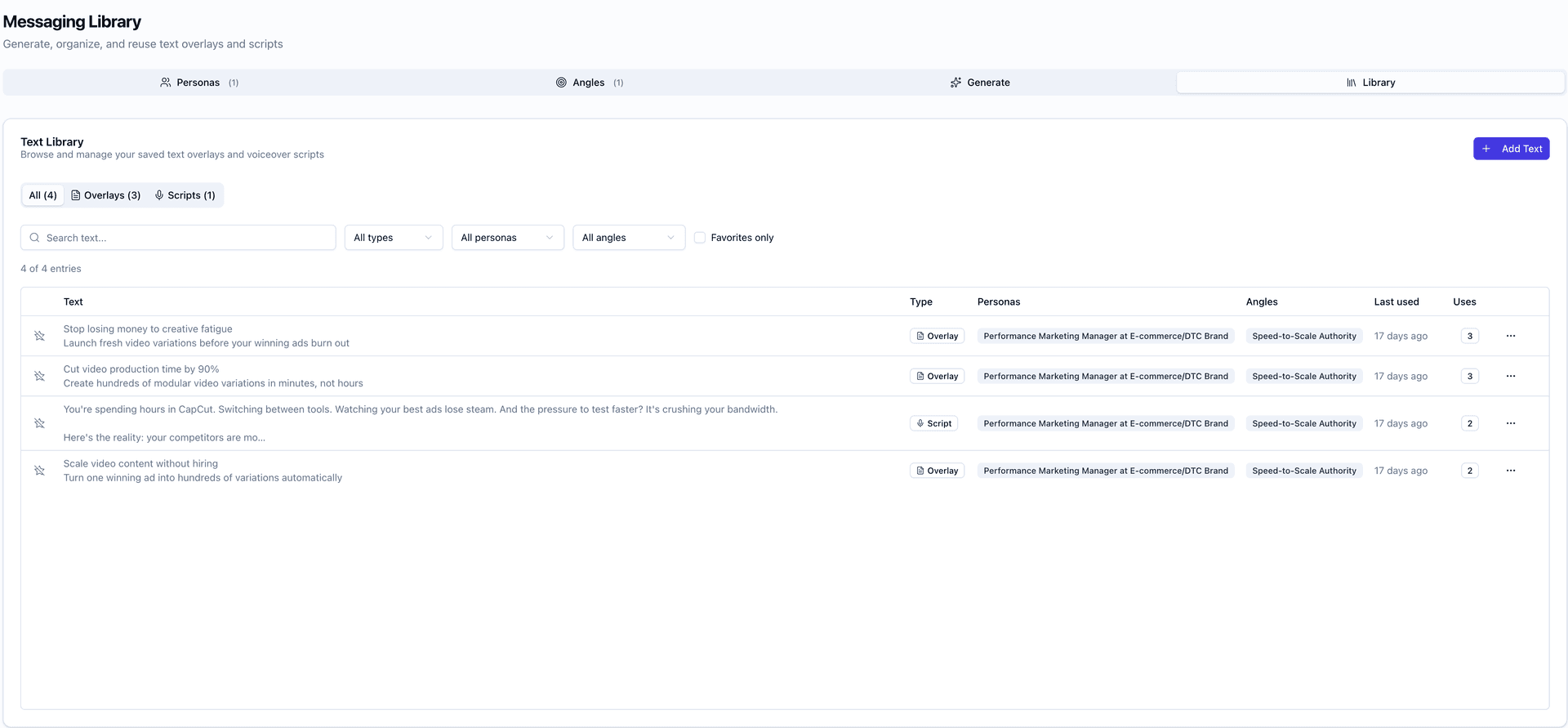The height and width of the screenshot is (728, 1568).
Task: Click the Overlays document icon
Action: (76, 195)
